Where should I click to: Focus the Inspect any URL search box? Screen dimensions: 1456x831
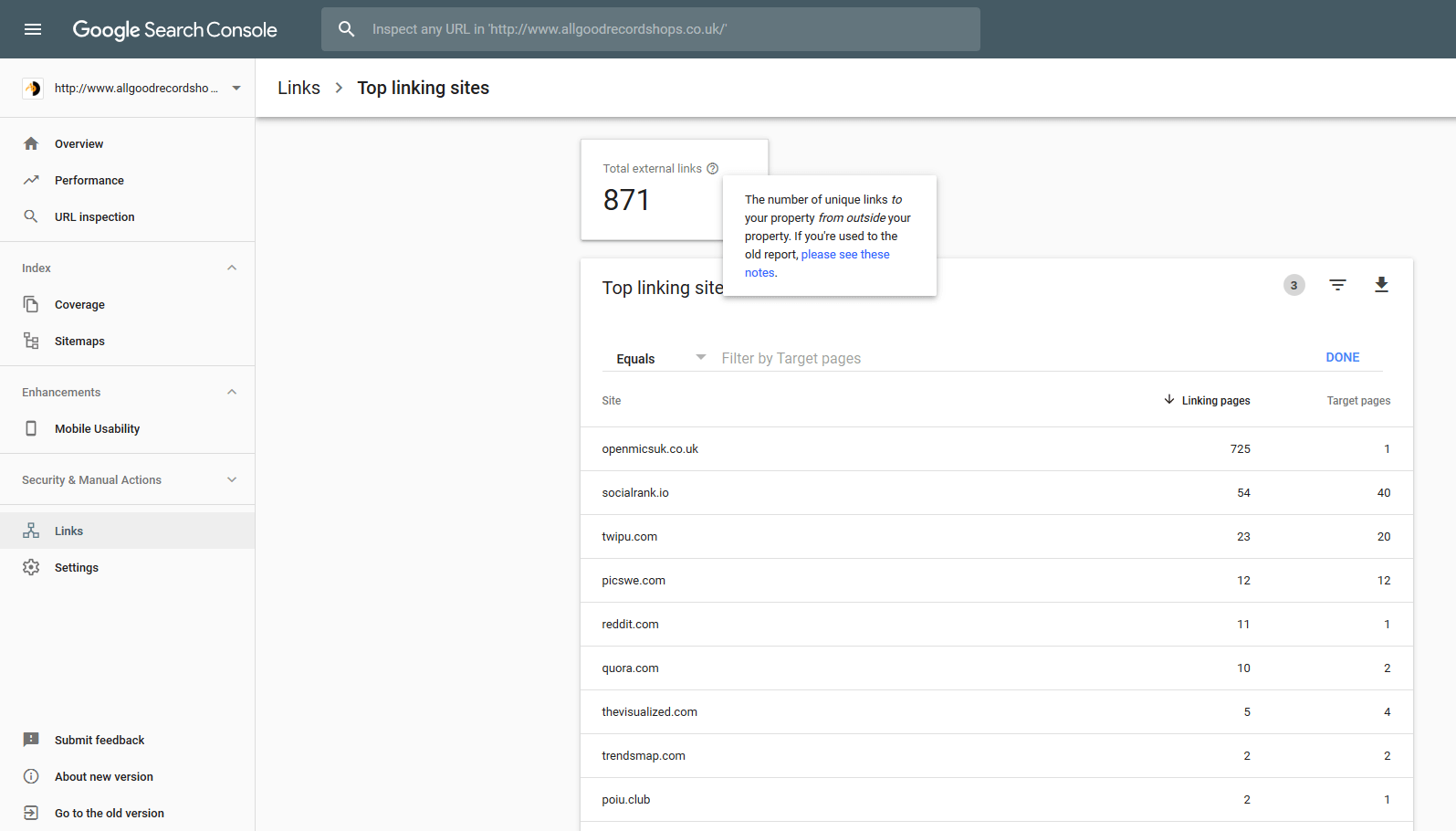(651, 29)
